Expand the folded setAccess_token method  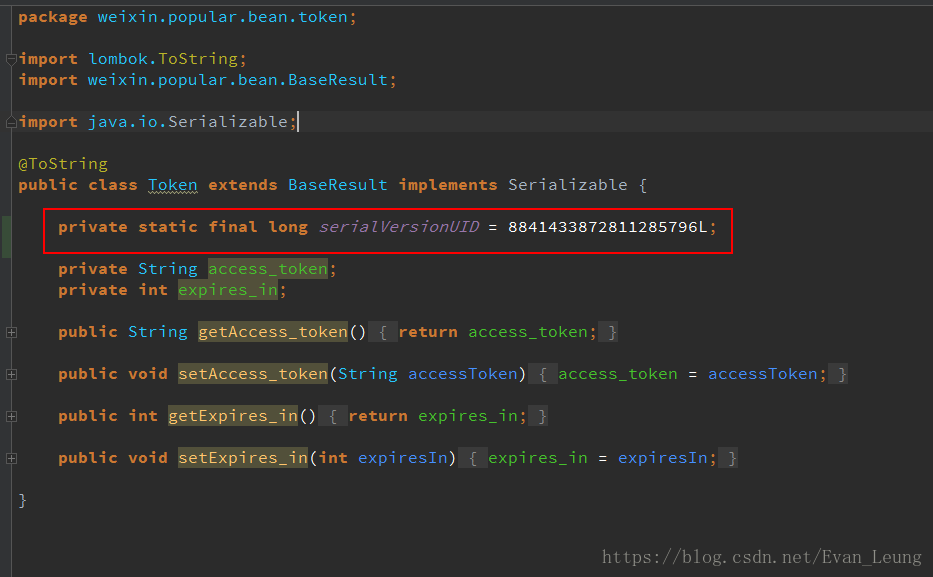pyautogui.click(x=11, y=374)
